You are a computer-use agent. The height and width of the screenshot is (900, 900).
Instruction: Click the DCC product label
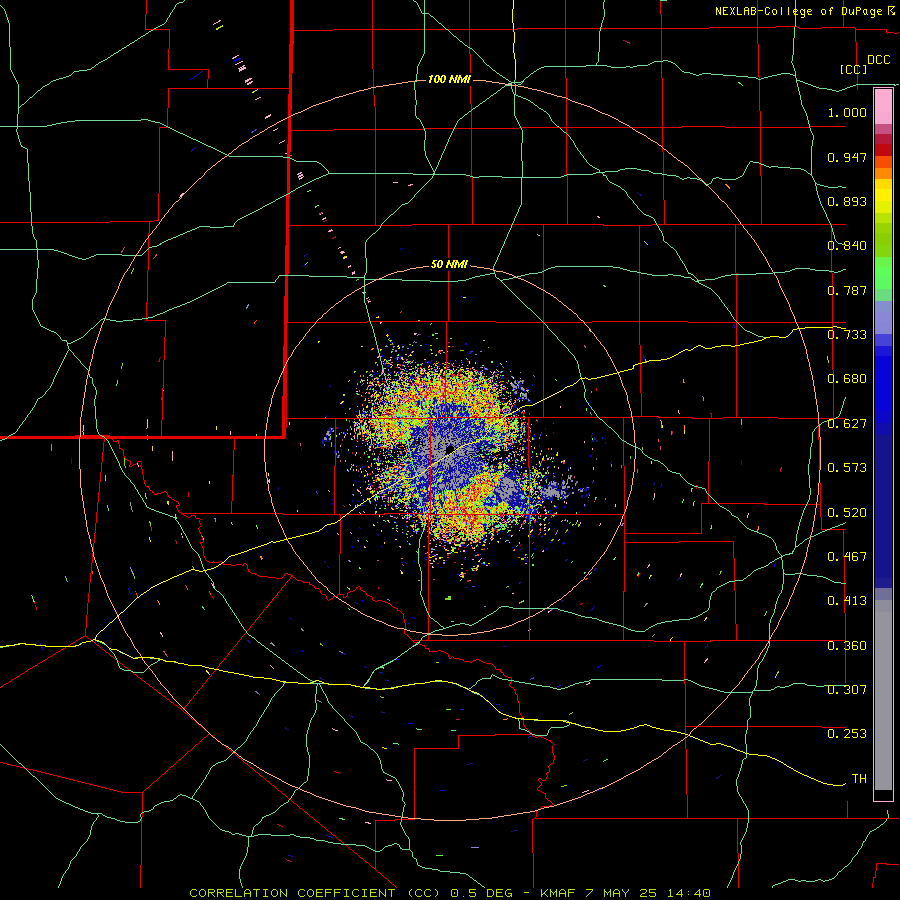pyautogui.click(x=878, y=60)
